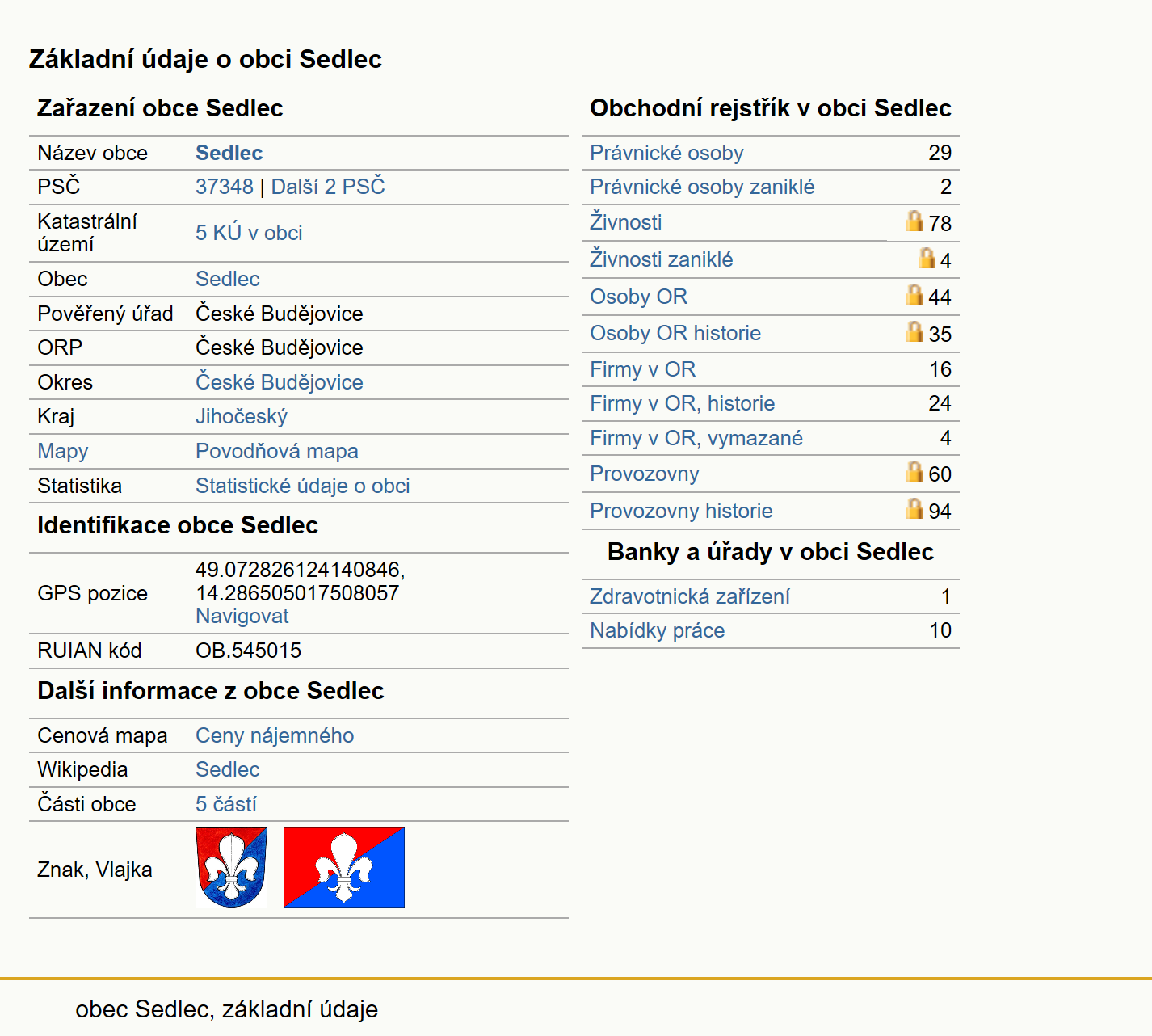Viewport: 1152px width, 1036px height.
Task: Click the lock icon beside Živnosti count
Action: coord(914,221)
